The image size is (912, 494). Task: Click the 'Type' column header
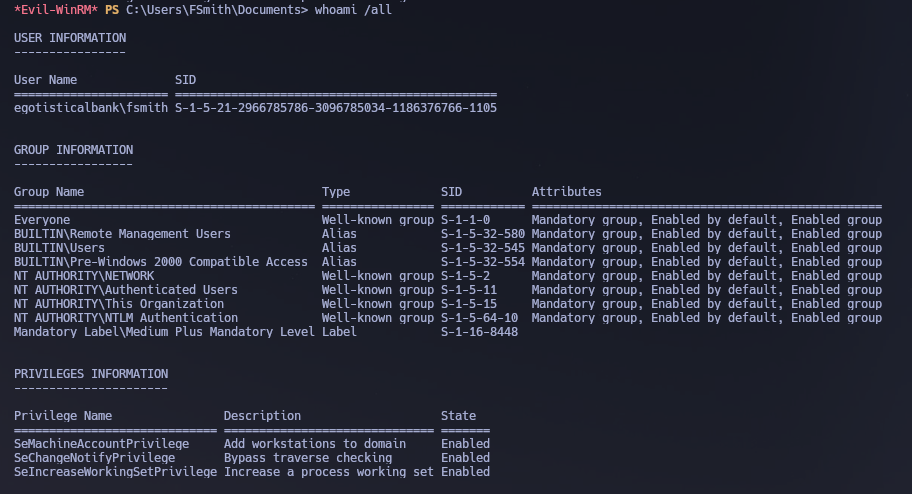pyautogui.click(x=336, y=191)
